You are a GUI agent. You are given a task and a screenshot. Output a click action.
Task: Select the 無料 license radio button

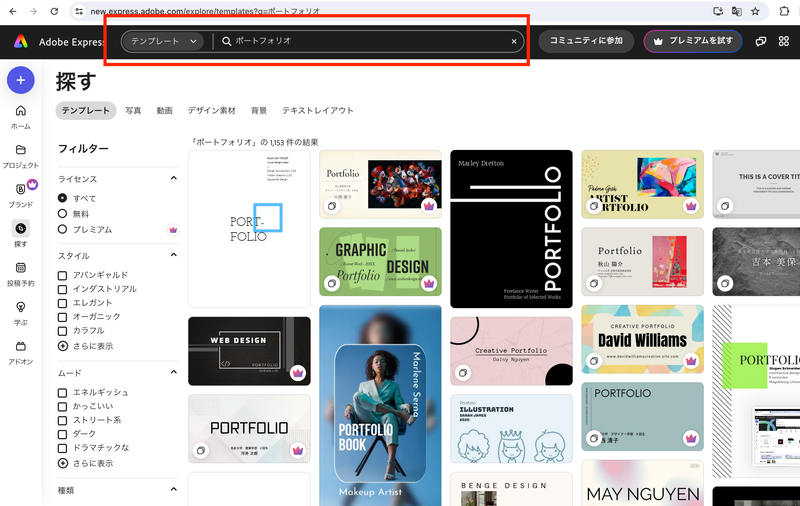point(62,214)
